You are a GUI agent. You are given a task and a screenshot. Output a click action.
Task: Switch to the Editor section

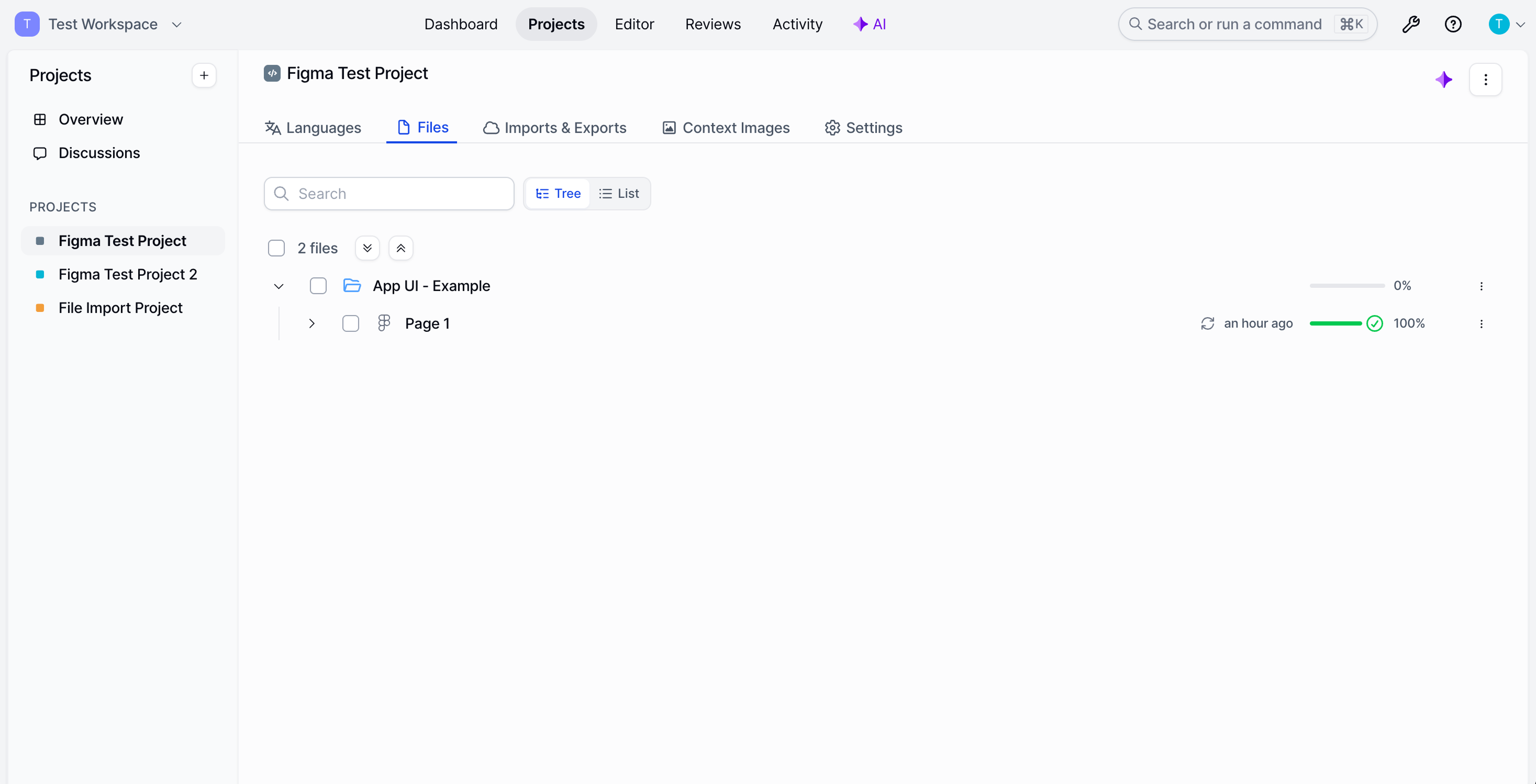coord(635,25)
